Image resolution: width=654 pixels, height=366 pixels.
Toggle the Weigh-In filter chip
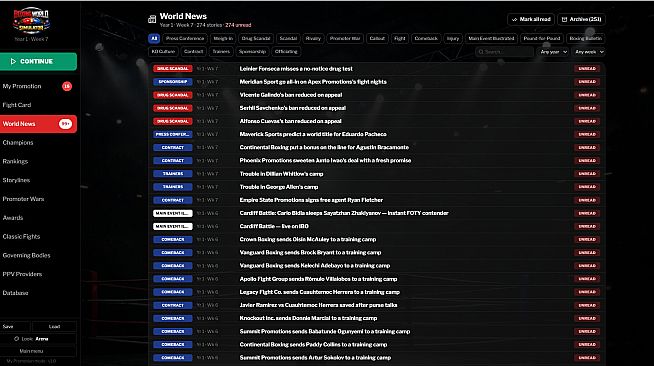pos(223,38)
